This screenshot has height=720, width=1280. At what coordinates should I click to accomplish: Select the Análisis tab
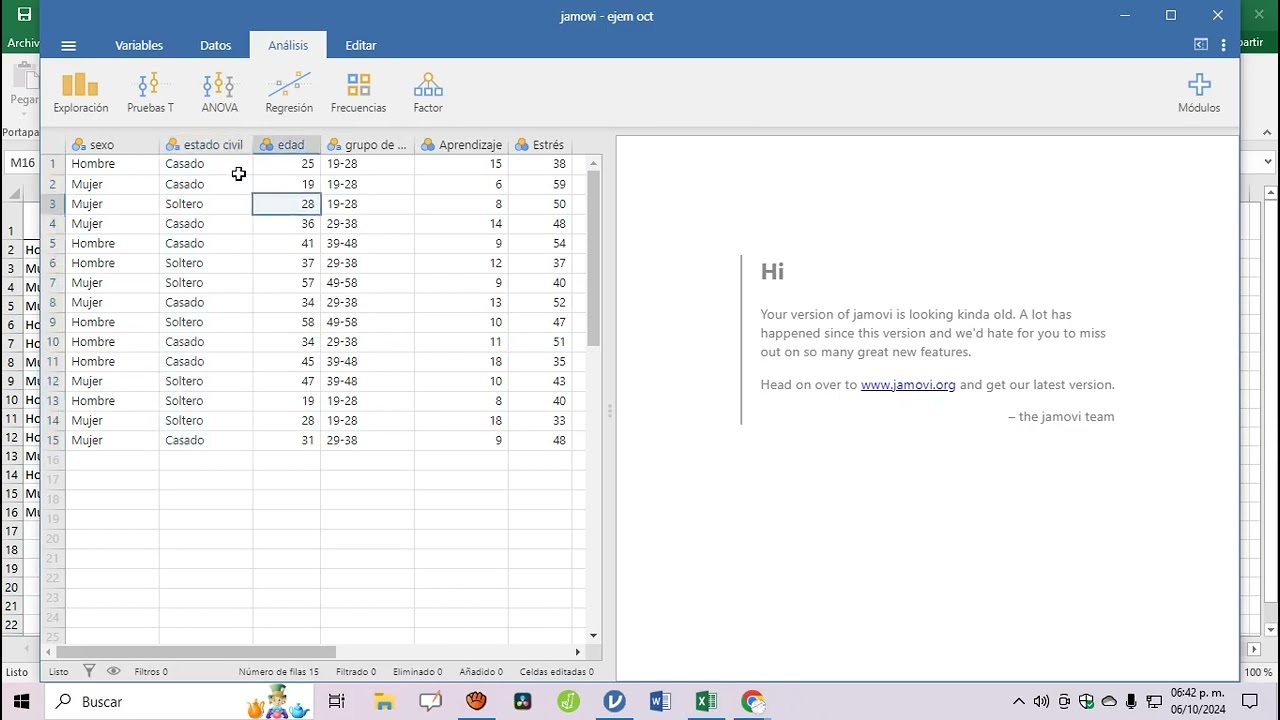coord(288,45)
